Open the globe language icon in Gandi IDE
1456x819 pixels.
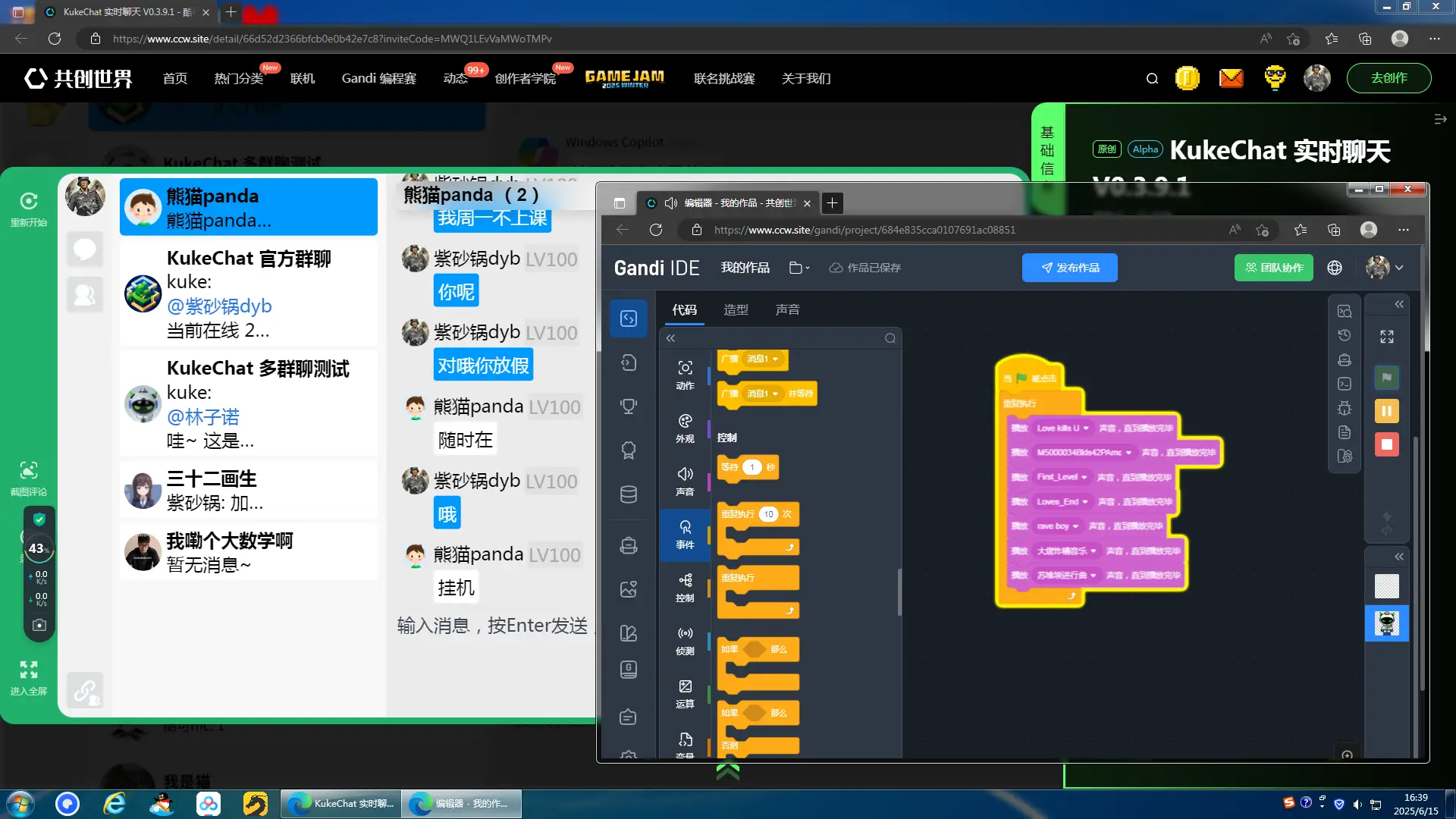coord(1335,268)
